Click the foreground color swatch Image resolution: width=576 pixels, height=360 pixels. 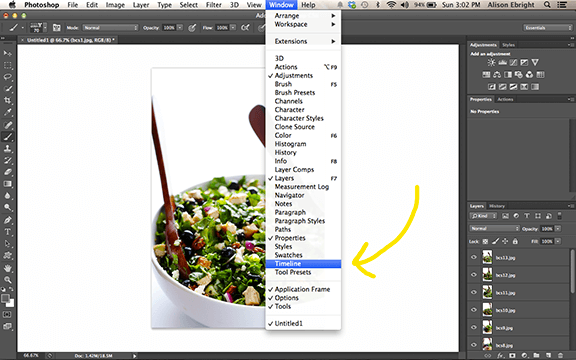pyautogui.click(x=5, y=298)
